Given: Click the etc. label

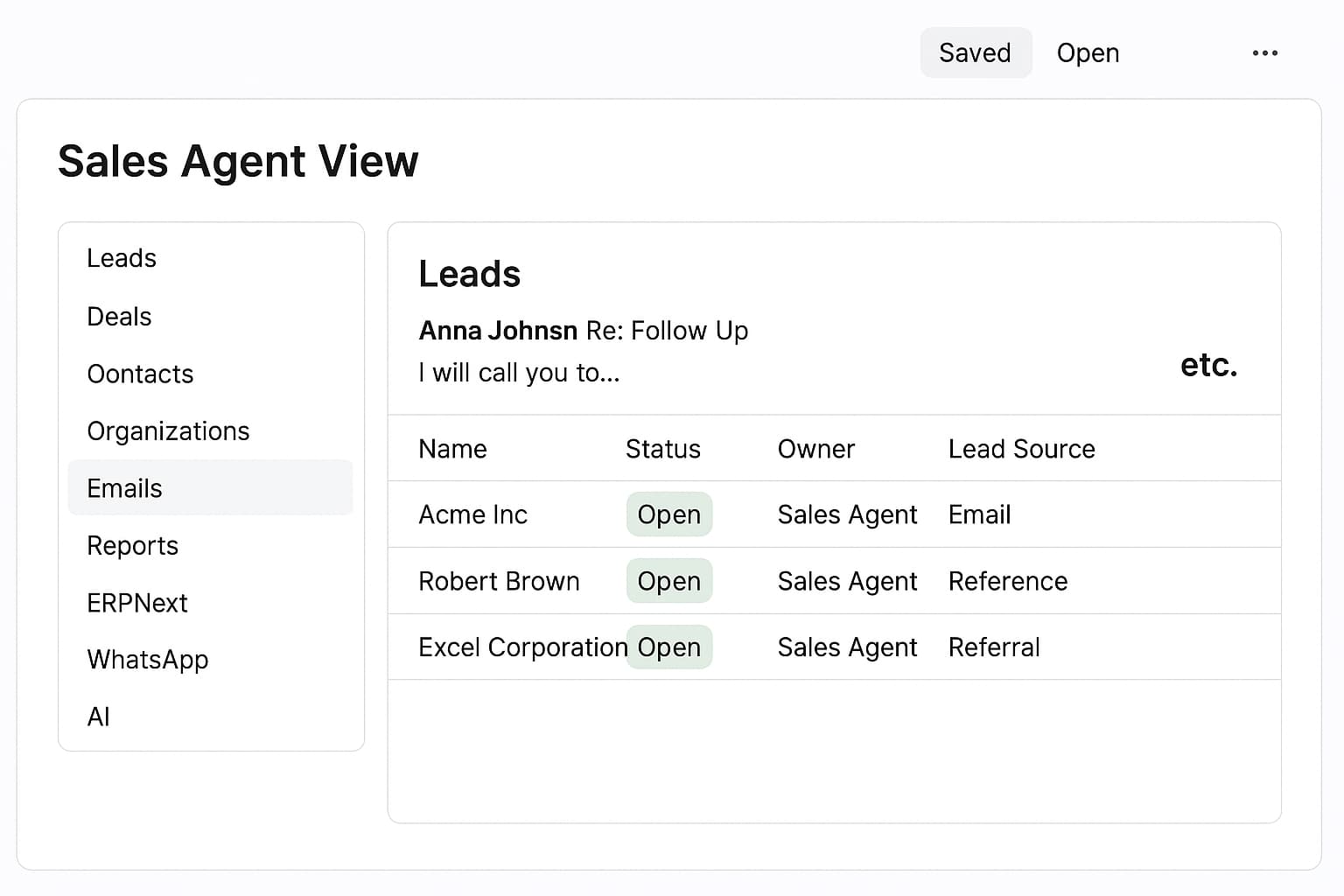Looking at the screenshot, I should [1208, 365].
